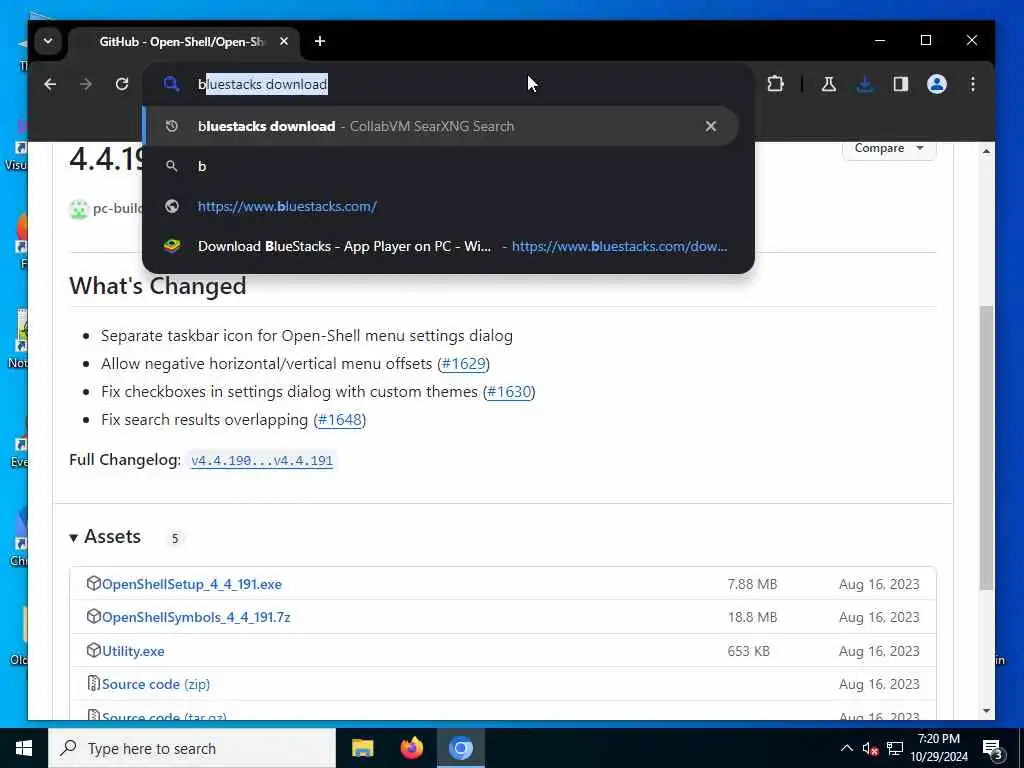The width and height of the screenshot is (1024, 768).
Task: Show hidden system tray icons
Action: (846, 748)
